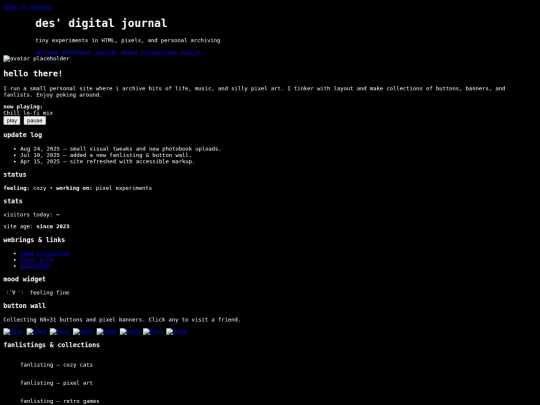This screenshot has height=405, width=540.
Task: Open the btn3 button-wall image link
Action: (x=60, y=332)
